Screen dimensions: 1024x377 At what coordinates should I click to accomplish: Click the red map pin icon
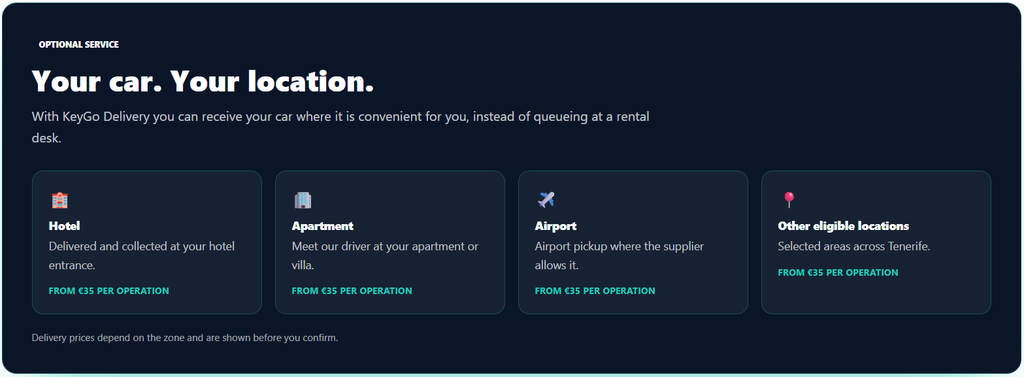(789, 199)
